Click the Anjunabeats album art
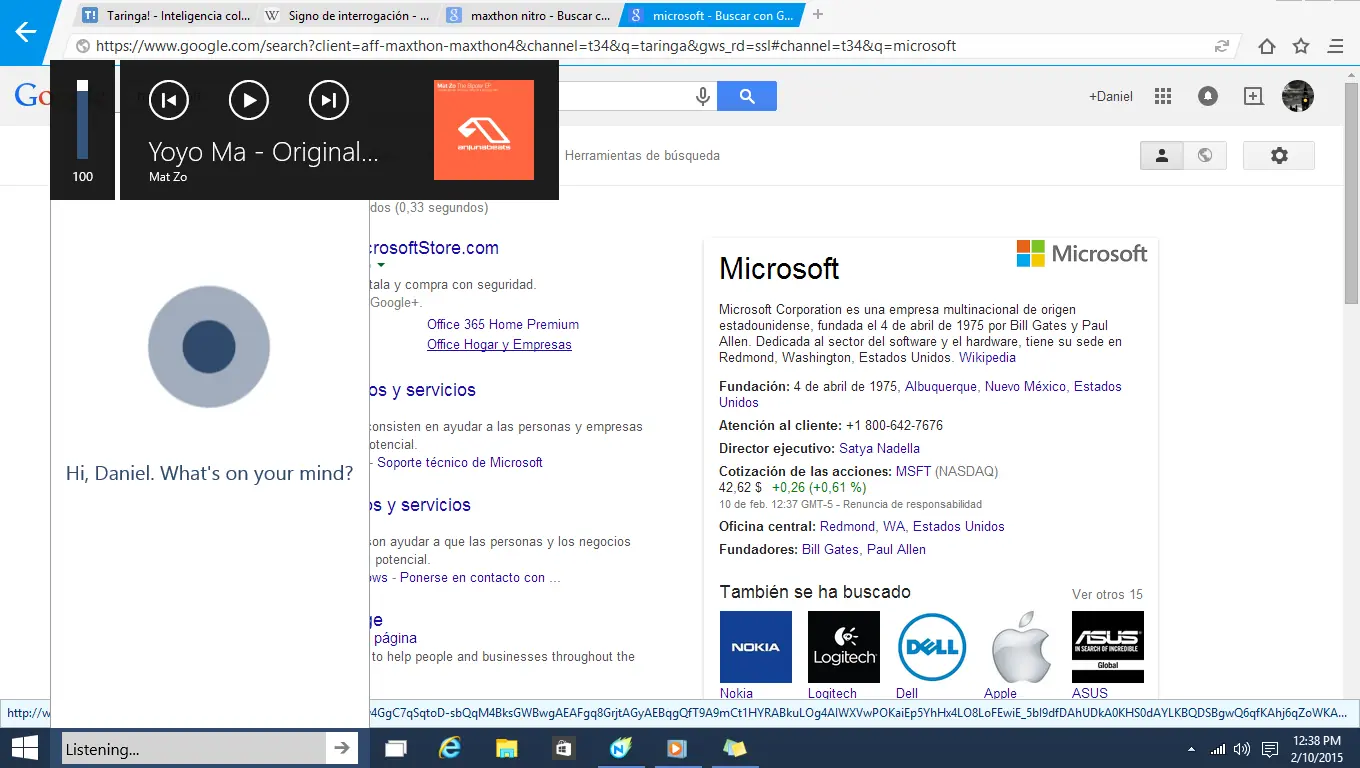Viewport: 1360px width, 768px height. pyautogui.click(x=484, y=130)
